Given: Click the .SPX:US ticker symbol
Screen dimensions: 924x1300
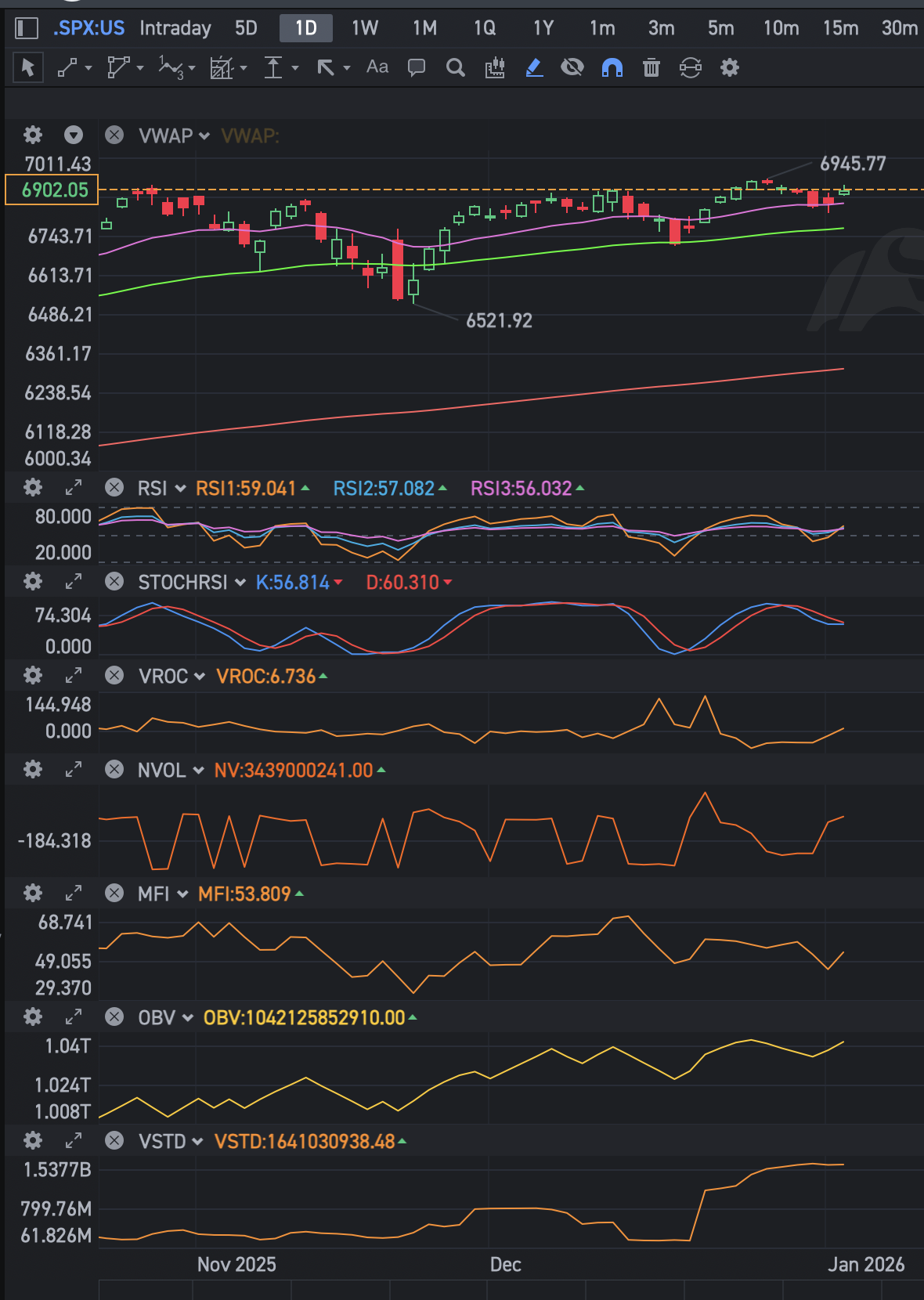Looking at the screenshot, I should click(88, 29).
